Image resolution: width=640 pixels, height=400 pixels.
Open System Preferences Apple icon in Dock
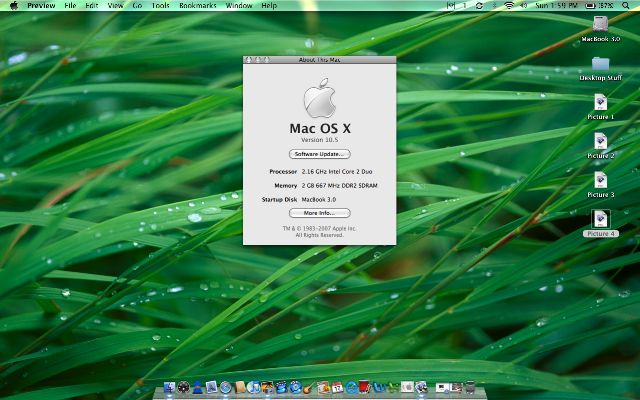407,387
